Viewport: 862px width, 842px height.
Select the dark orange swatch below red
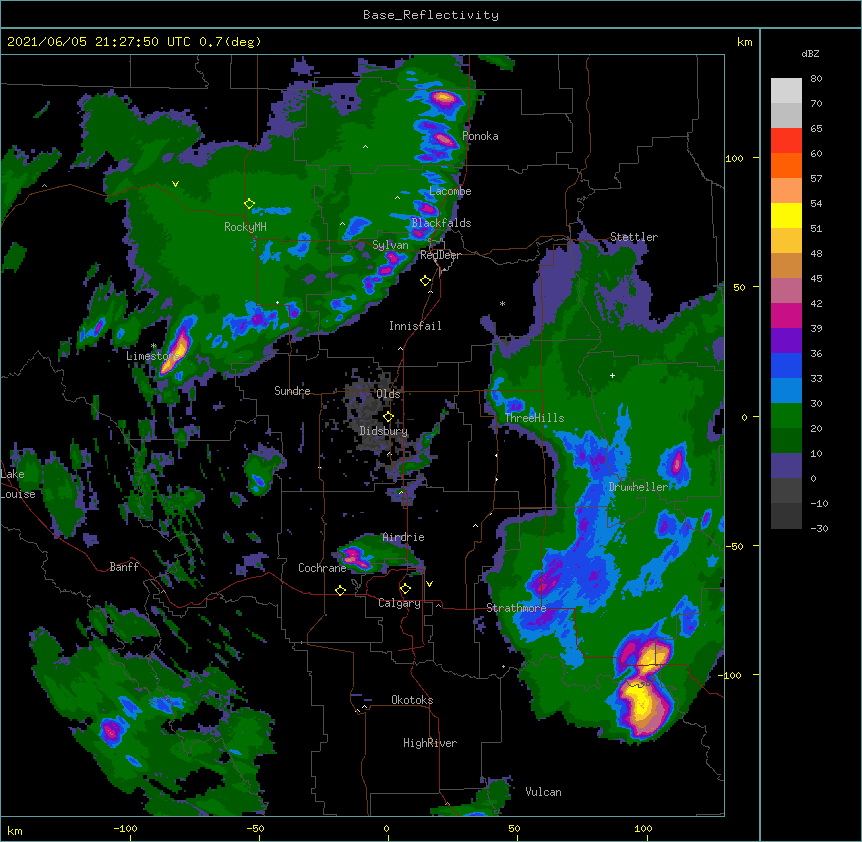[x=786, y=165]
